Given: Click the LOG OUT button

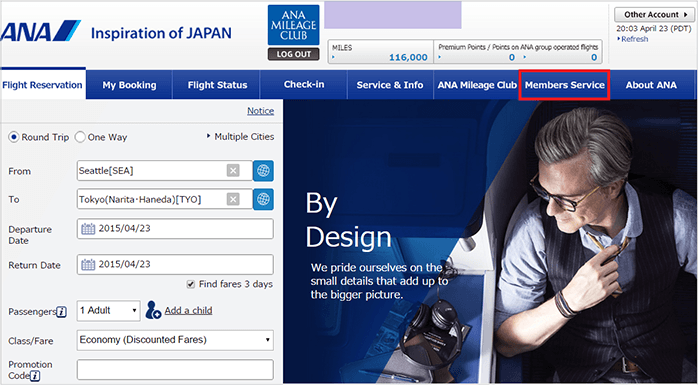Looking at the screenshot, I should click(x=293, y=54).
